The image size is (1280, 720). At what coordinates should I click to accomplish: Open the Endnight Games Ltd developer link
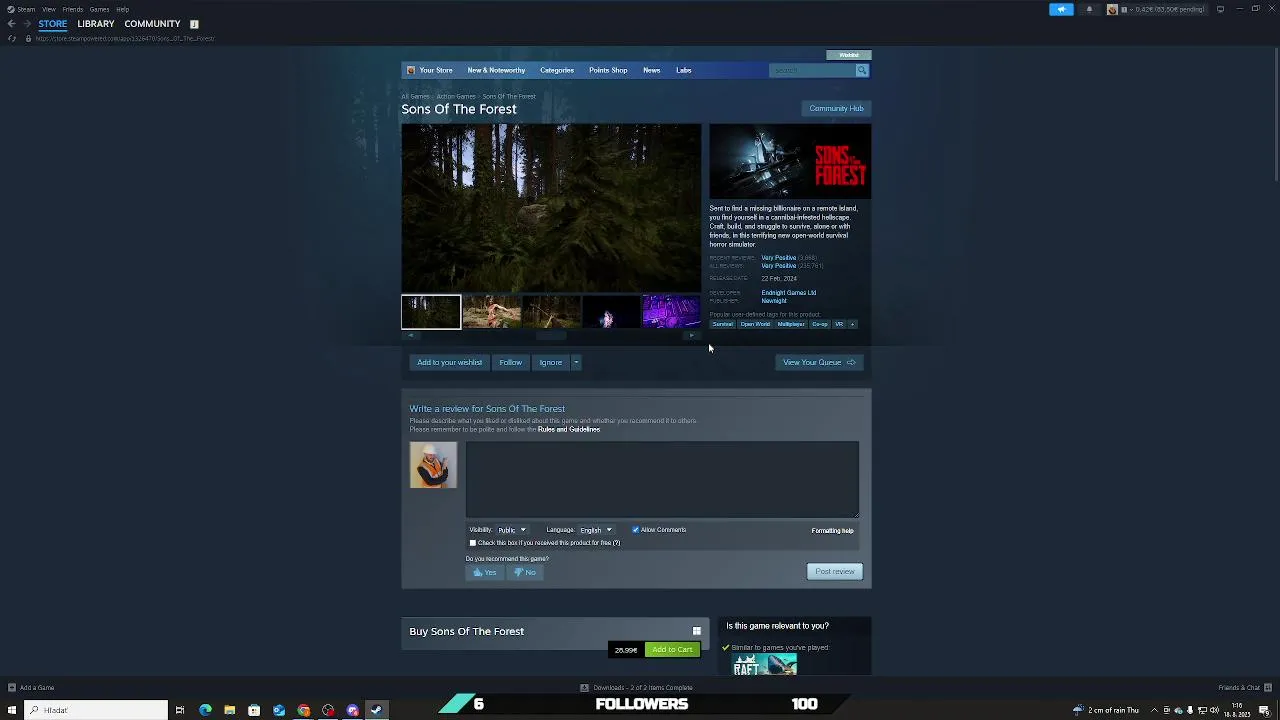point(788,293)
